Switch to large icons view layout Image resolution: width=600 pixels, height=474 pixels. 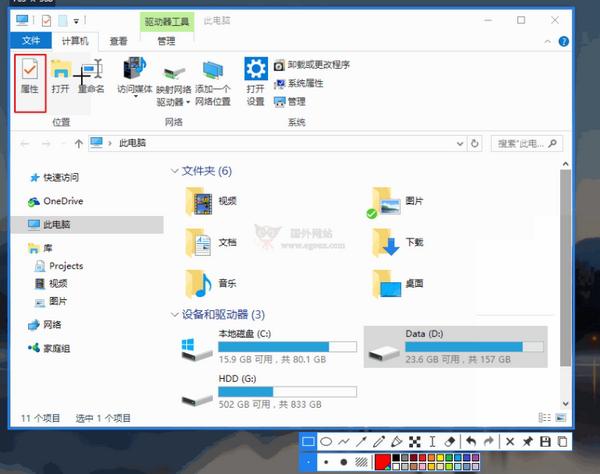pos(561,418)
